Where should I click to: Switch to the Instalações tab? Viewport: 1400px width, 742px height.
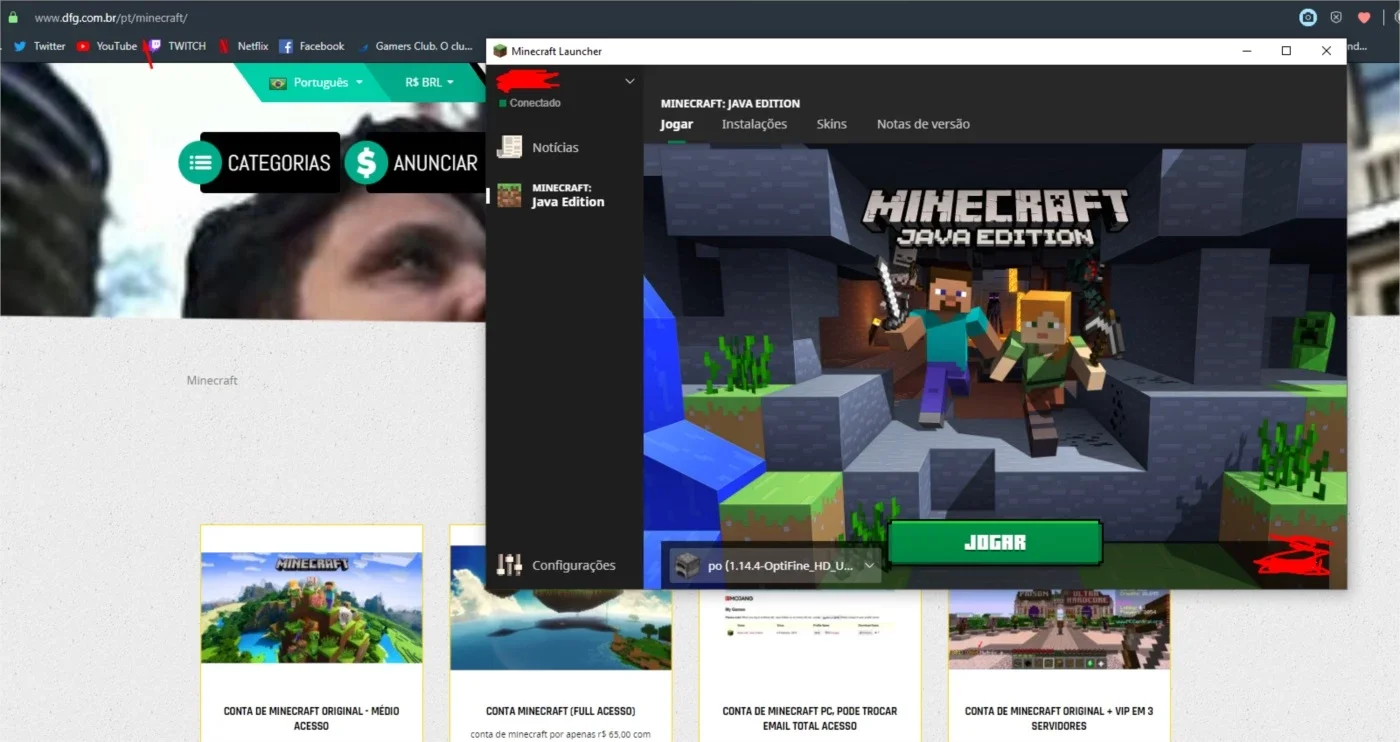(754, 124)
